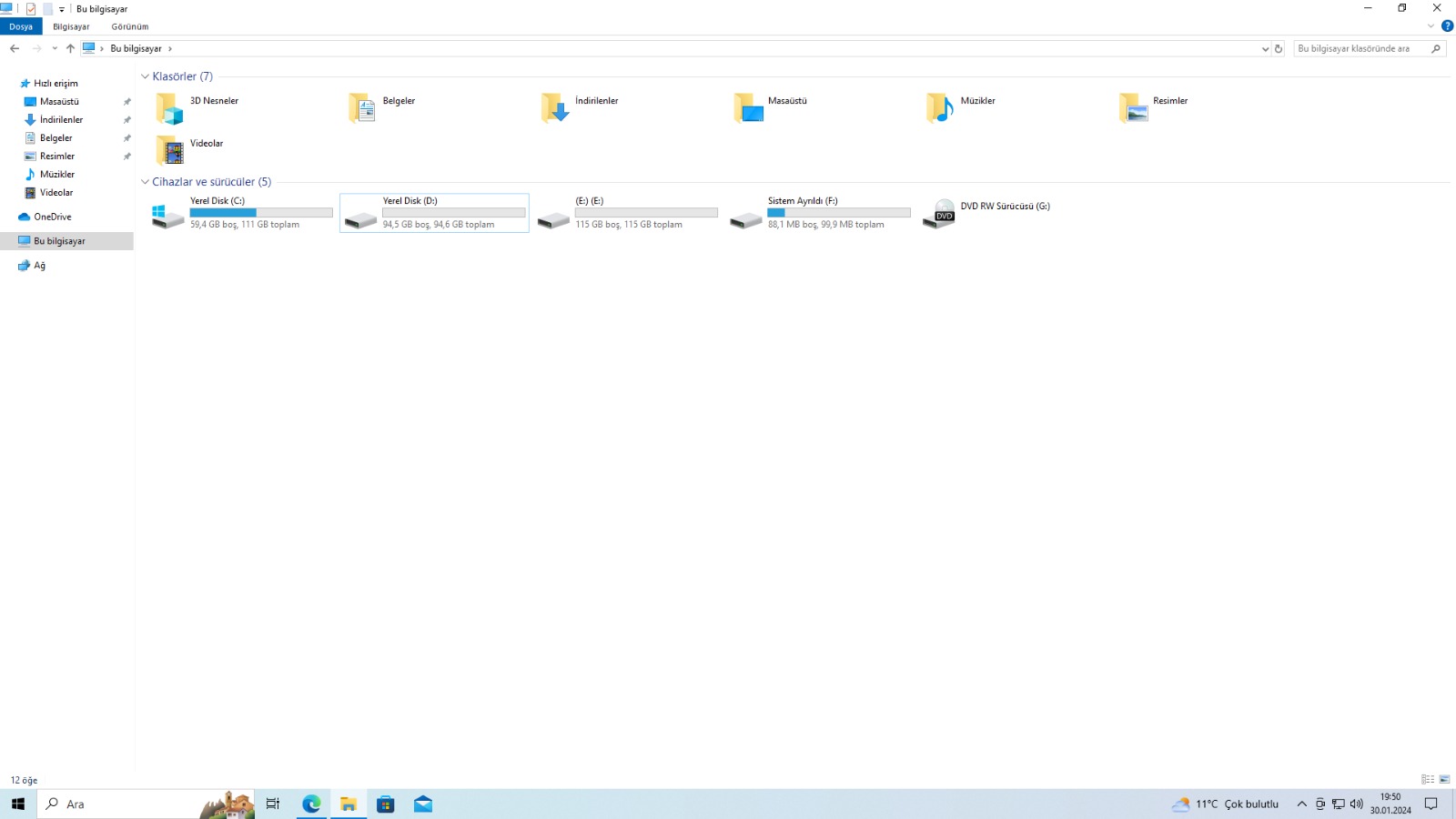
Task: Open Masaüstü in the navigation pane
Action: [x=59, y=102]
